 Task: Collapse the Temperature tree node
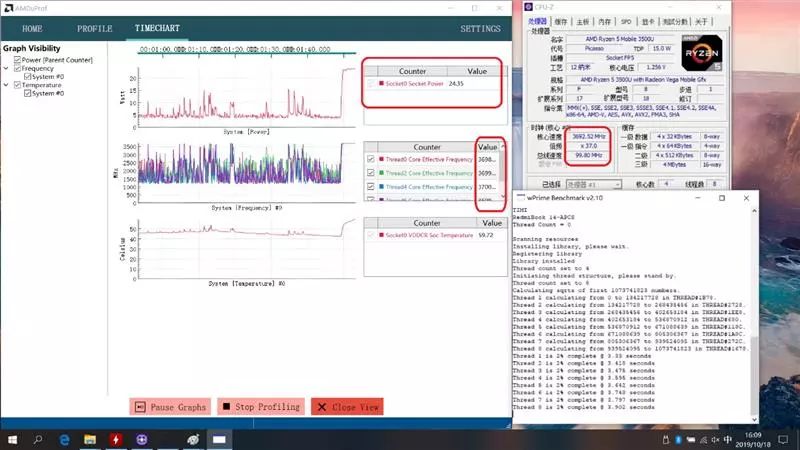click(6, 85)
